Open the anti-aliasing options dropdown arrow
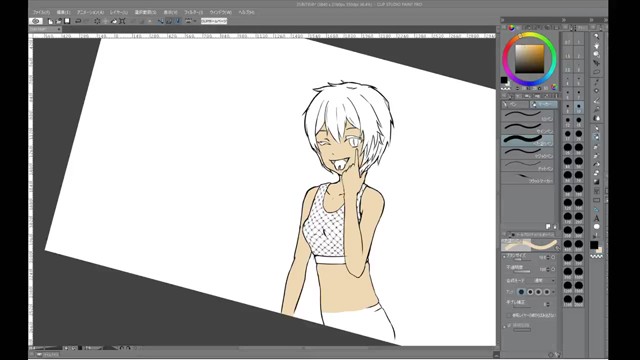This screenshot has width=640, height=360. 554,292
